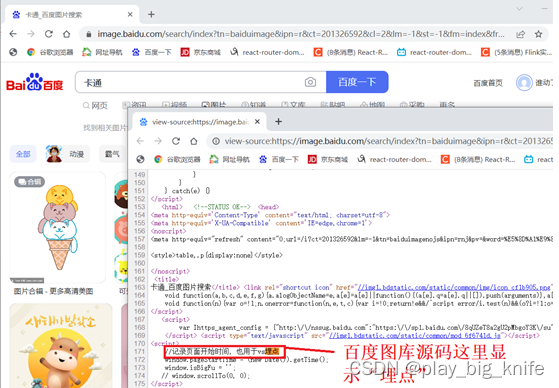Viewport: 559px width, 388px height.
Task: Click the user avatar icon
Action: point(524,83)
